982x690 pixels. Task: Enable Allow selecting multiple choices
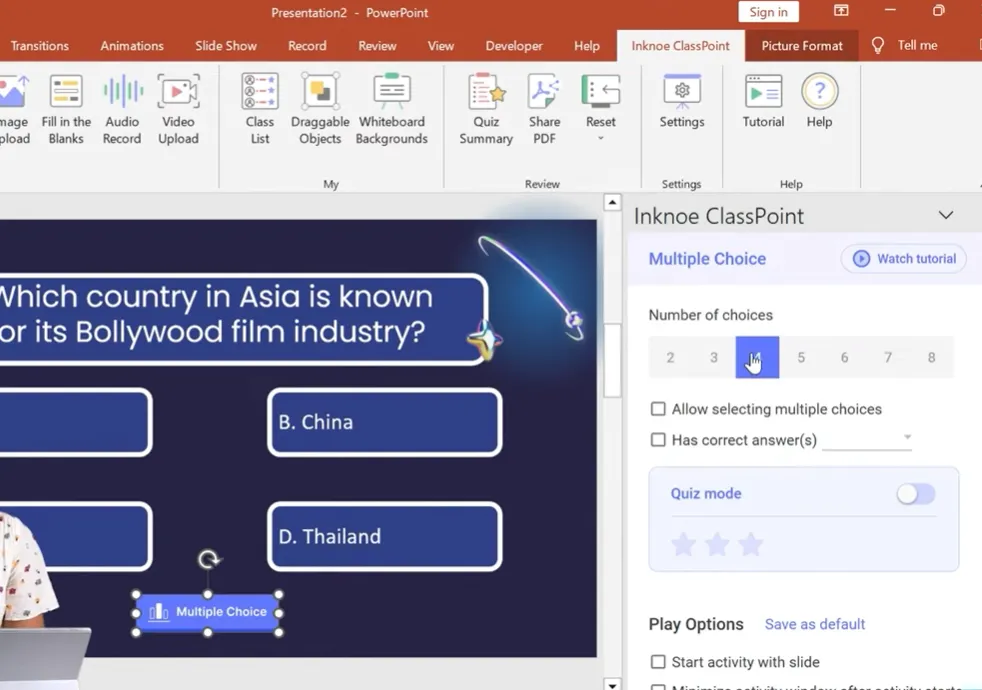658,409
